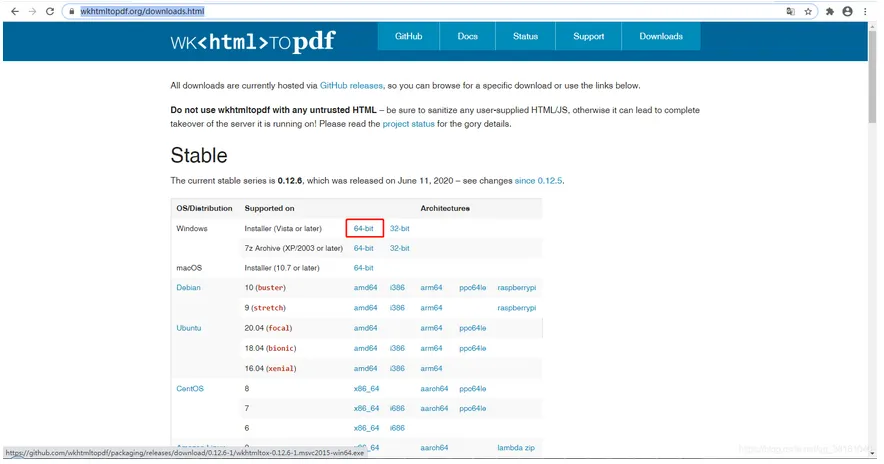Download Debian 9 stretch amd64
Image resolution: width=884 pixels, height=464 pixels.
click(x=365, y=308)
